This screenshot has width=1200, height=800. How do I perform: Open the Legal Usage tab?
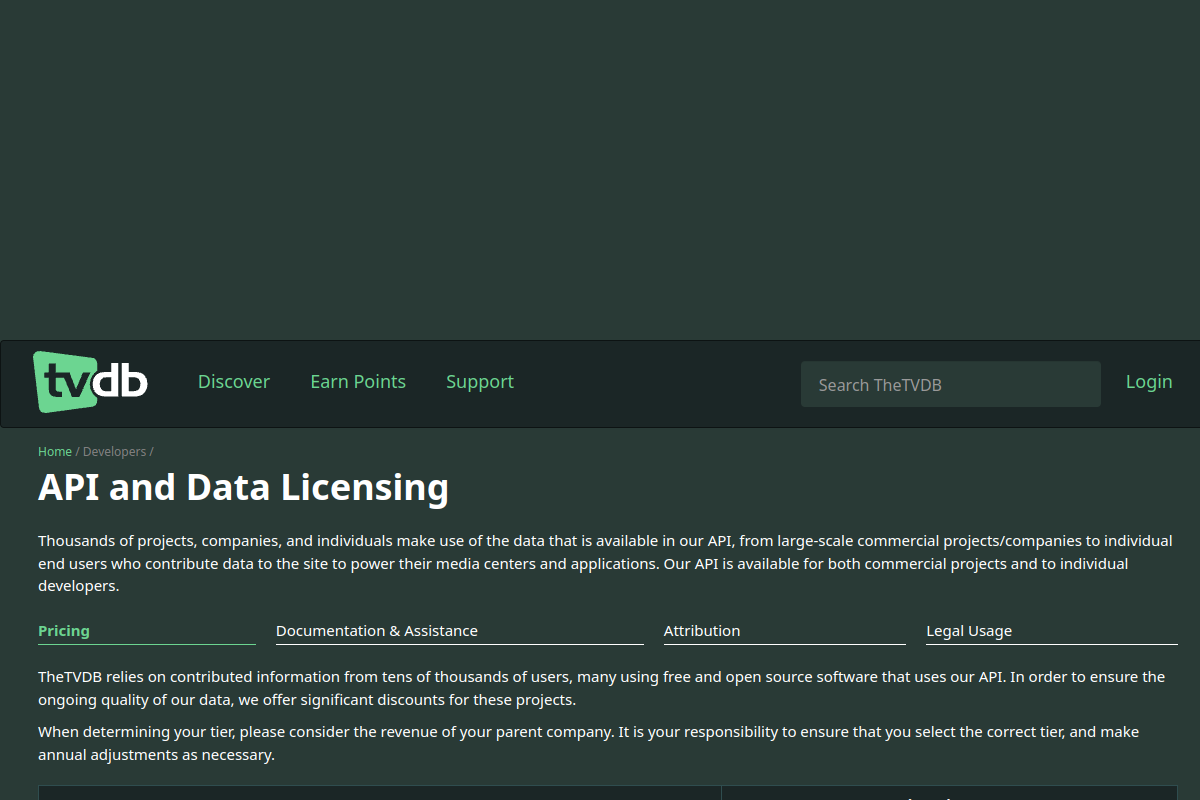point(1052,632)
